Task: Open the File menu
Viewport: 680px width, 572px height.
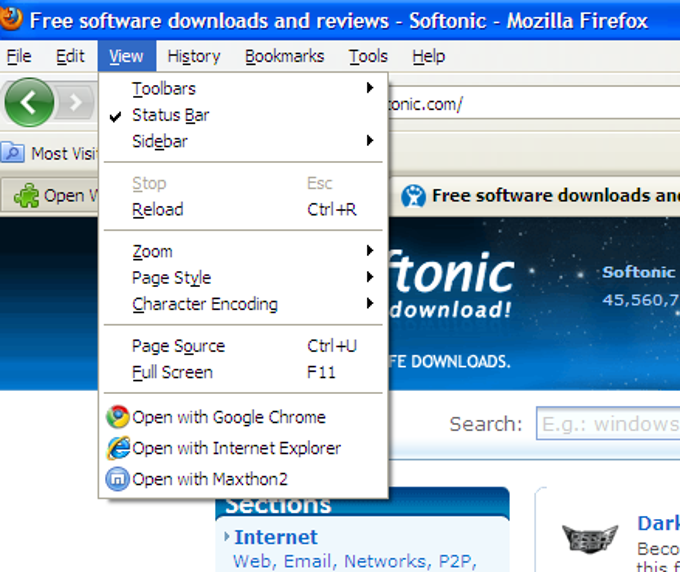Action: click(x=19, y=56)
